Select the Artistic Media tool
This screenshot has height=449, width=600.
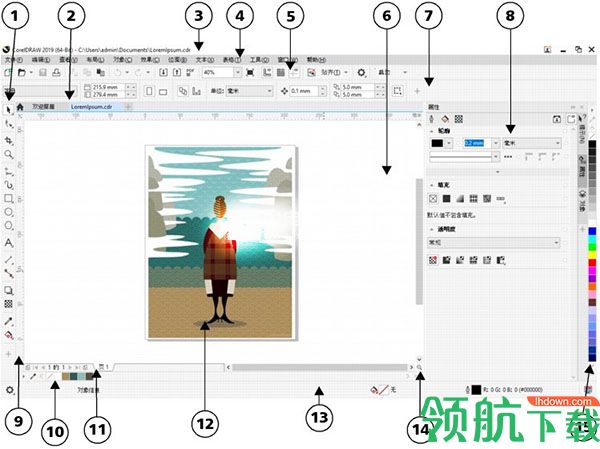click(x=8, y=185)
